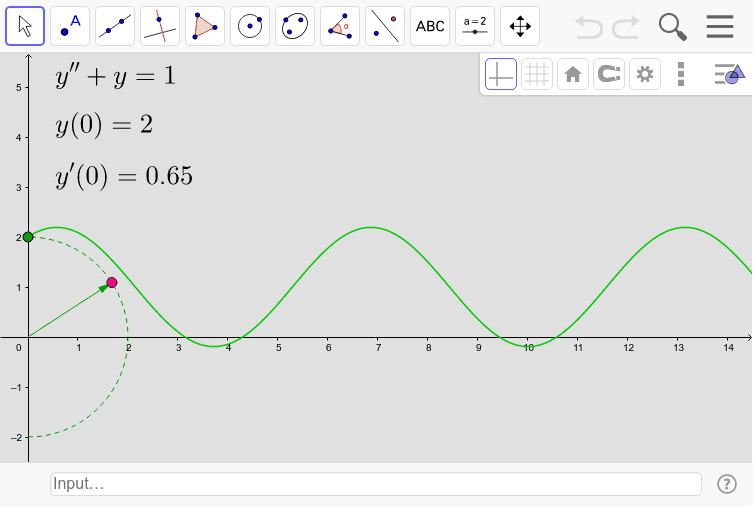The image size is (754, 507).
Task: Open graphics settings gear
Action: 645,74
